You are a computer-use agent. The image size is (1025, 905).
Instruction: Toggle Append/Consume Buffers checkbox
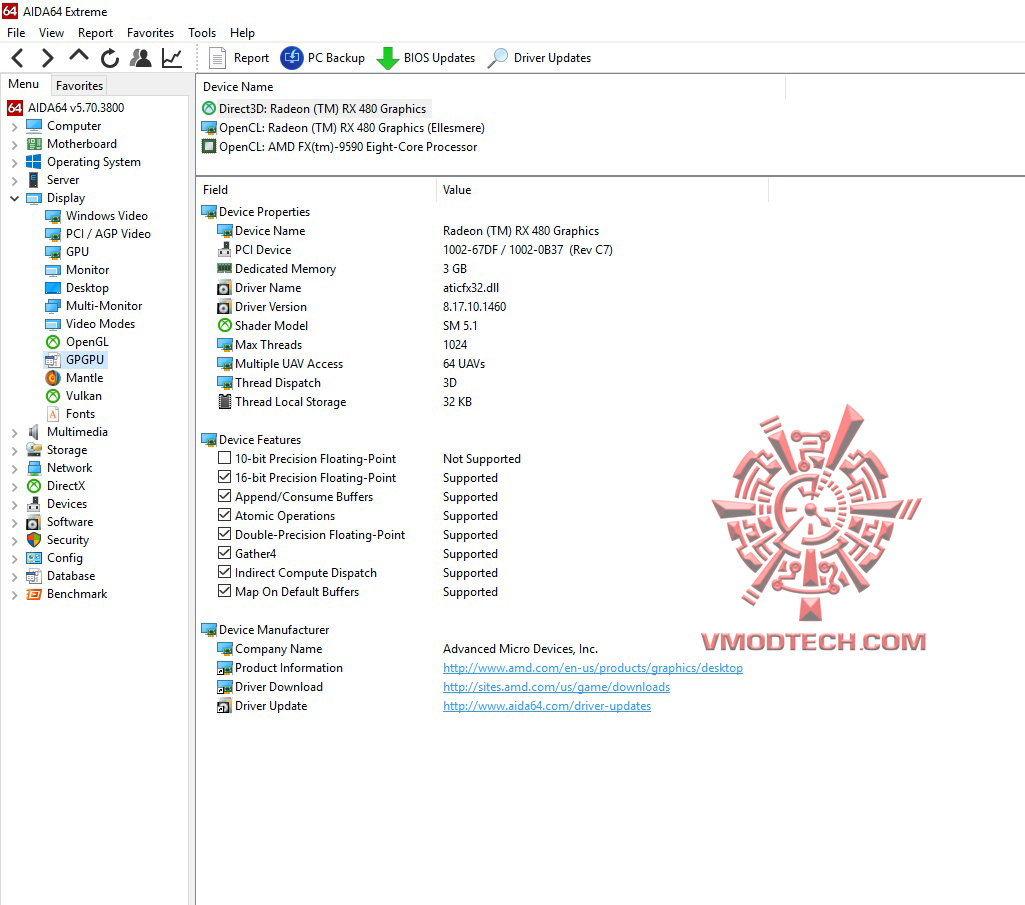pos(224,496)
